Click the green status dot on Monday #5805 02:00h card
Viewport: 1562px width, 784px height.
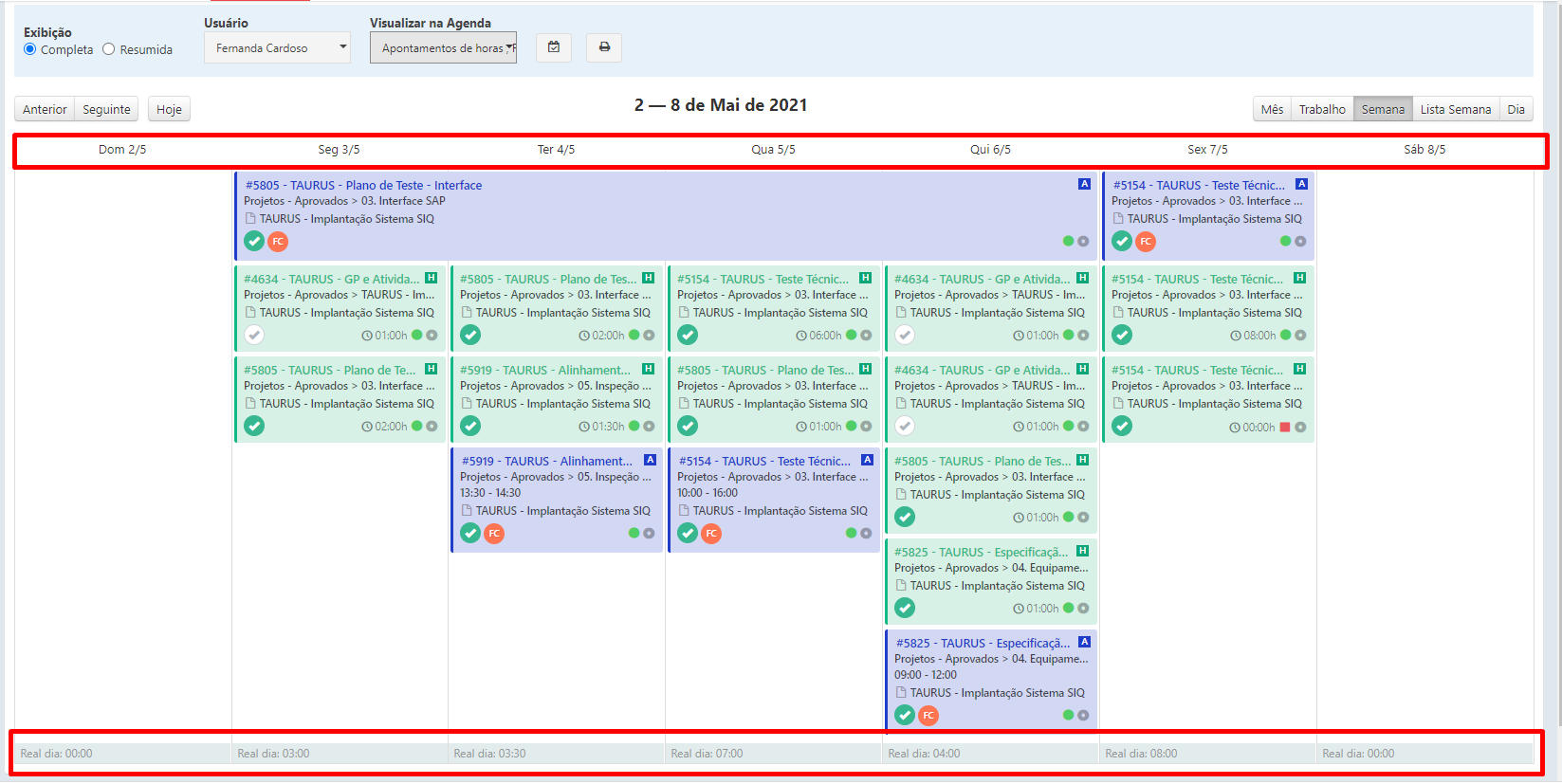[416, 426]
